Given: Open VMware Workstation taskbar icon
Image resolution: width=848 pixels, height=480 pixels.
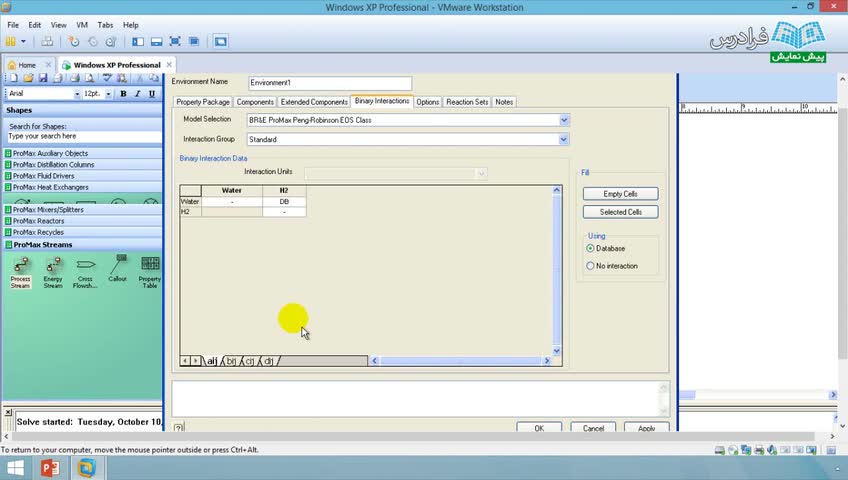Looking at the screenshot, I should (87, 468).
